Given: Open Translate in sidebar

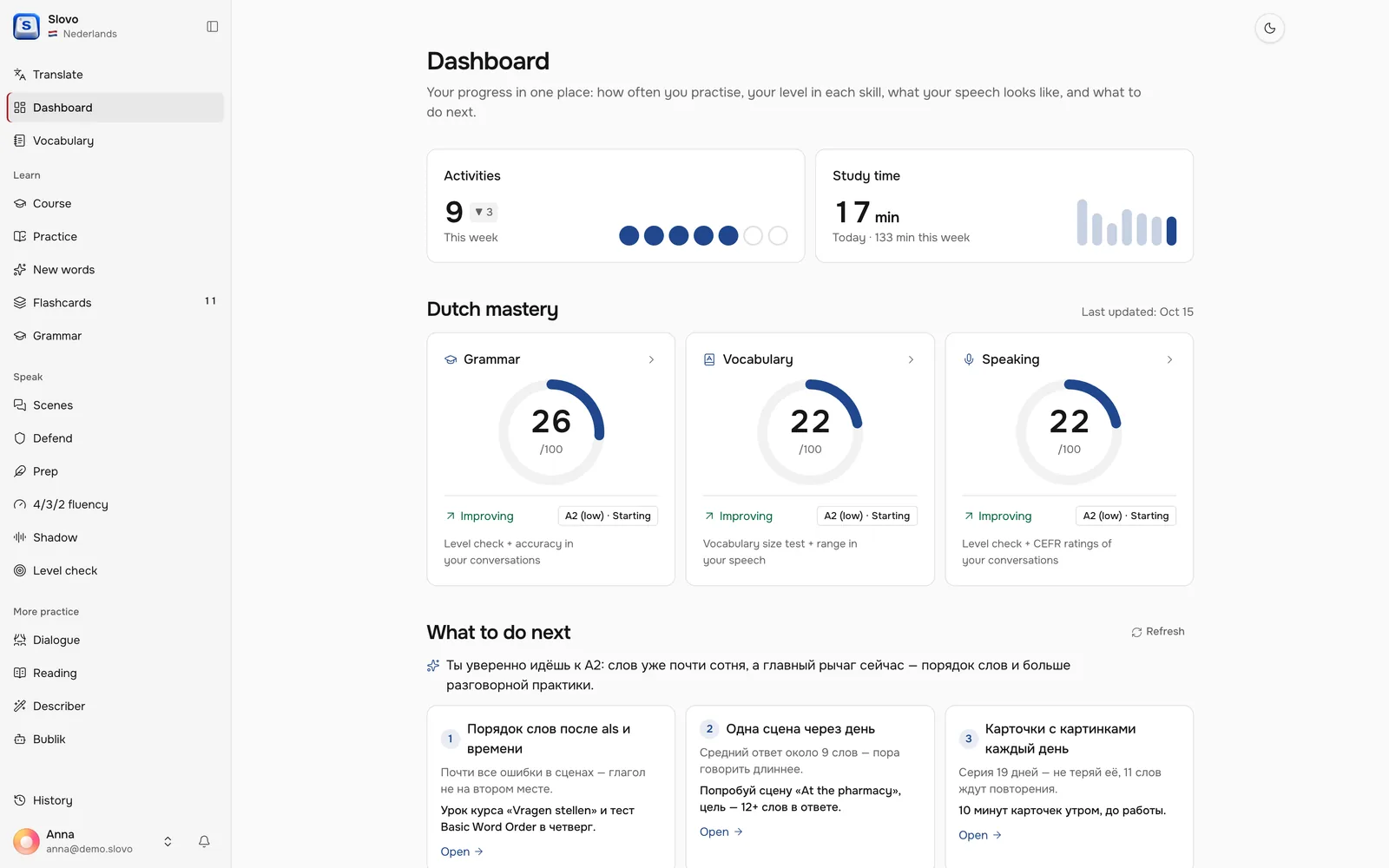Looking at the screenshot, I should [115, 75].
